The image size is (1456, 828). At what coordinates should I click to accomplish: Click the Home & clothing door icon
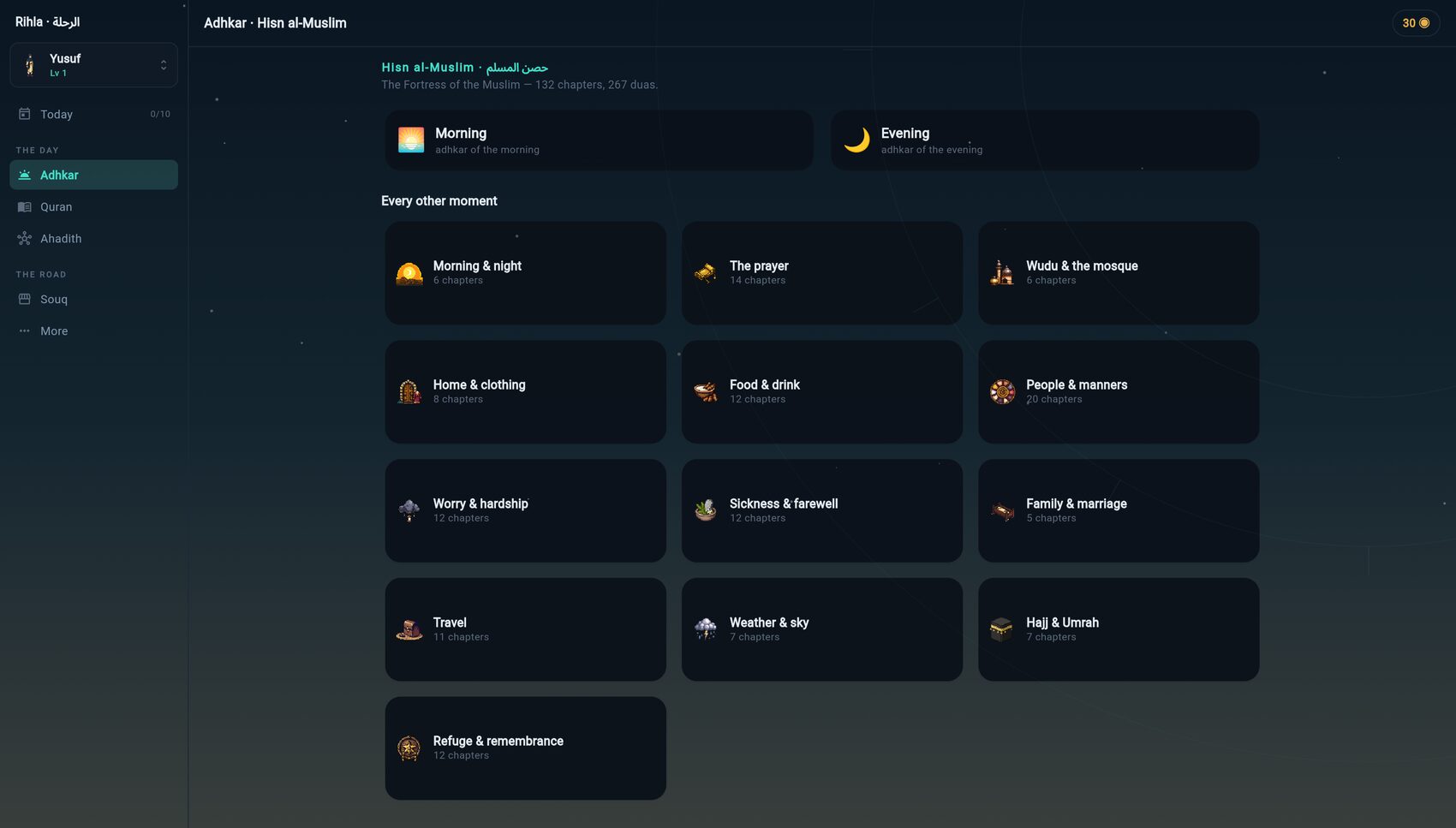[x=409, y=392]
